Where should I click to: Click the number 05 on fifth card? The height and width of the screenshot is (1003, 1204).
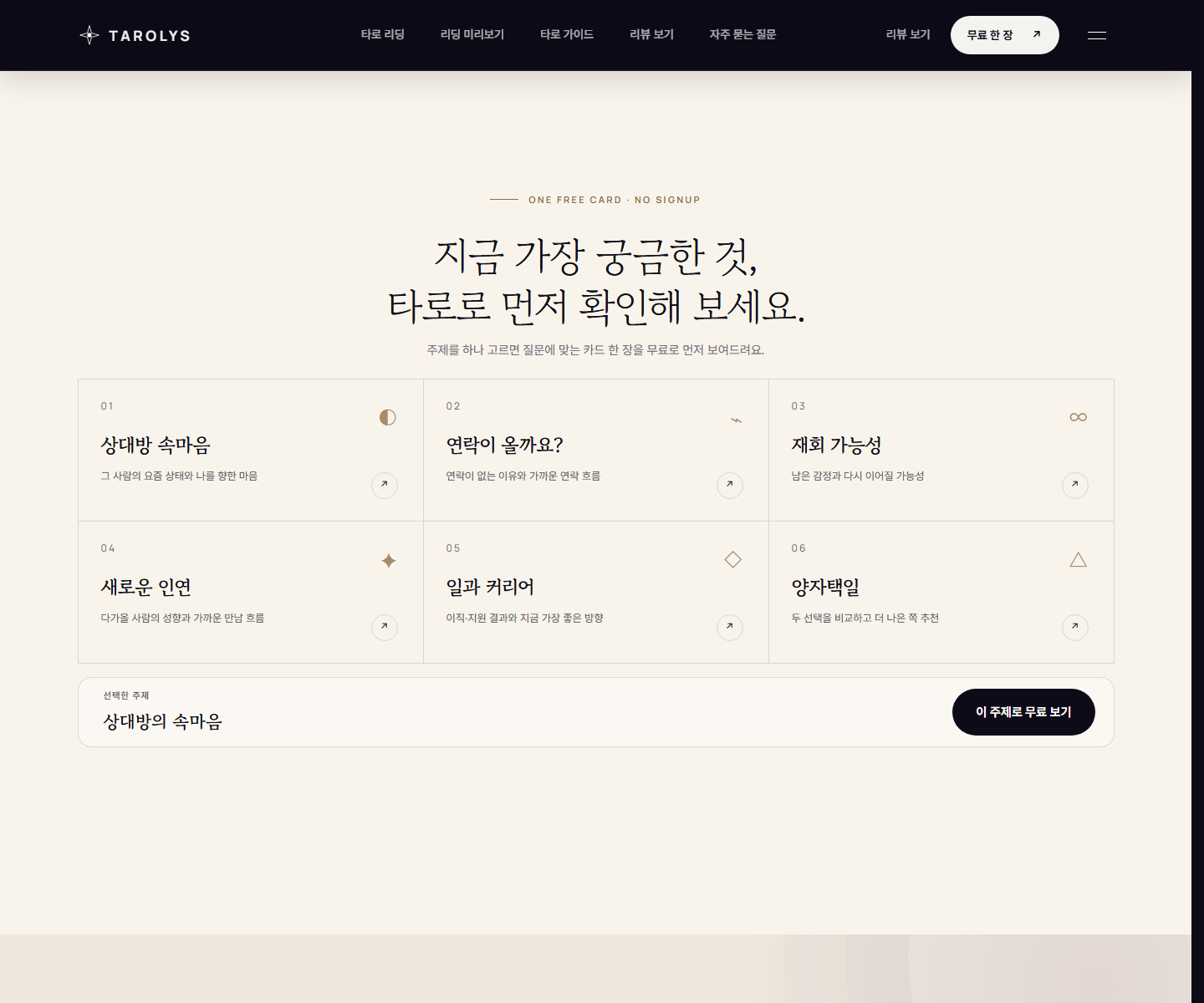[x=453, y=548]
